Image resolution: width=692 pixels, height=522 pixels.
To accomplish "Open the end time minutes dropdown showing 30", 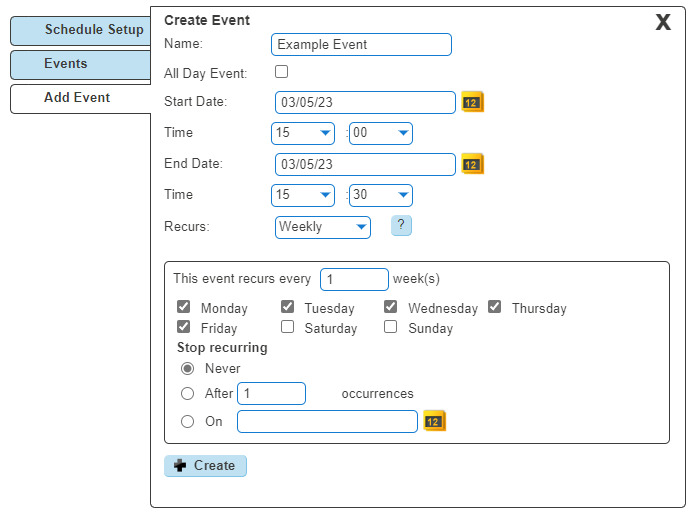I will pos(380,195).
